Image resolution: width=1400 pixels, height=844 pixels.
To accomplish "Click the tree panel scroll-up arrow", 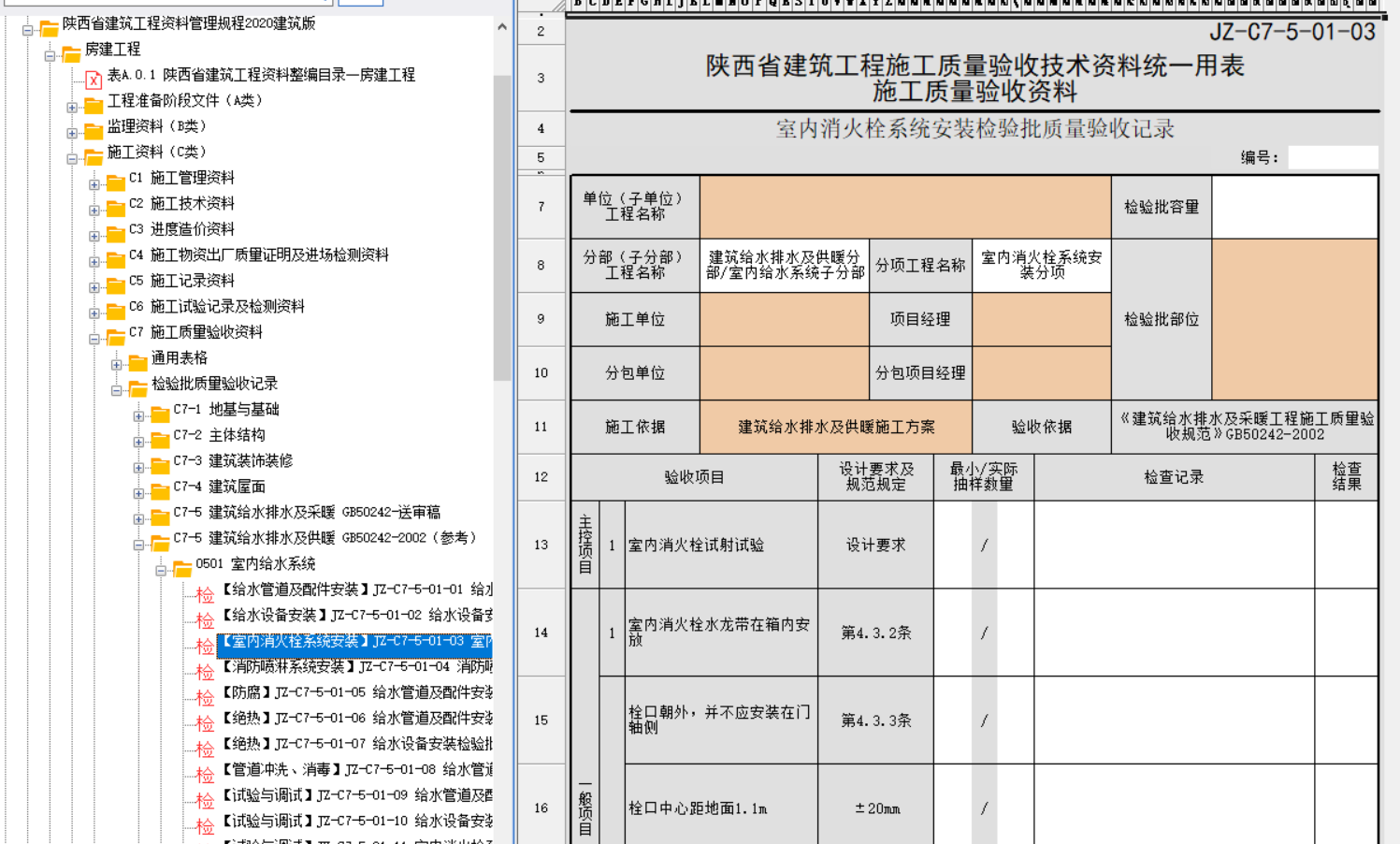I will click(x=502, y=27).
